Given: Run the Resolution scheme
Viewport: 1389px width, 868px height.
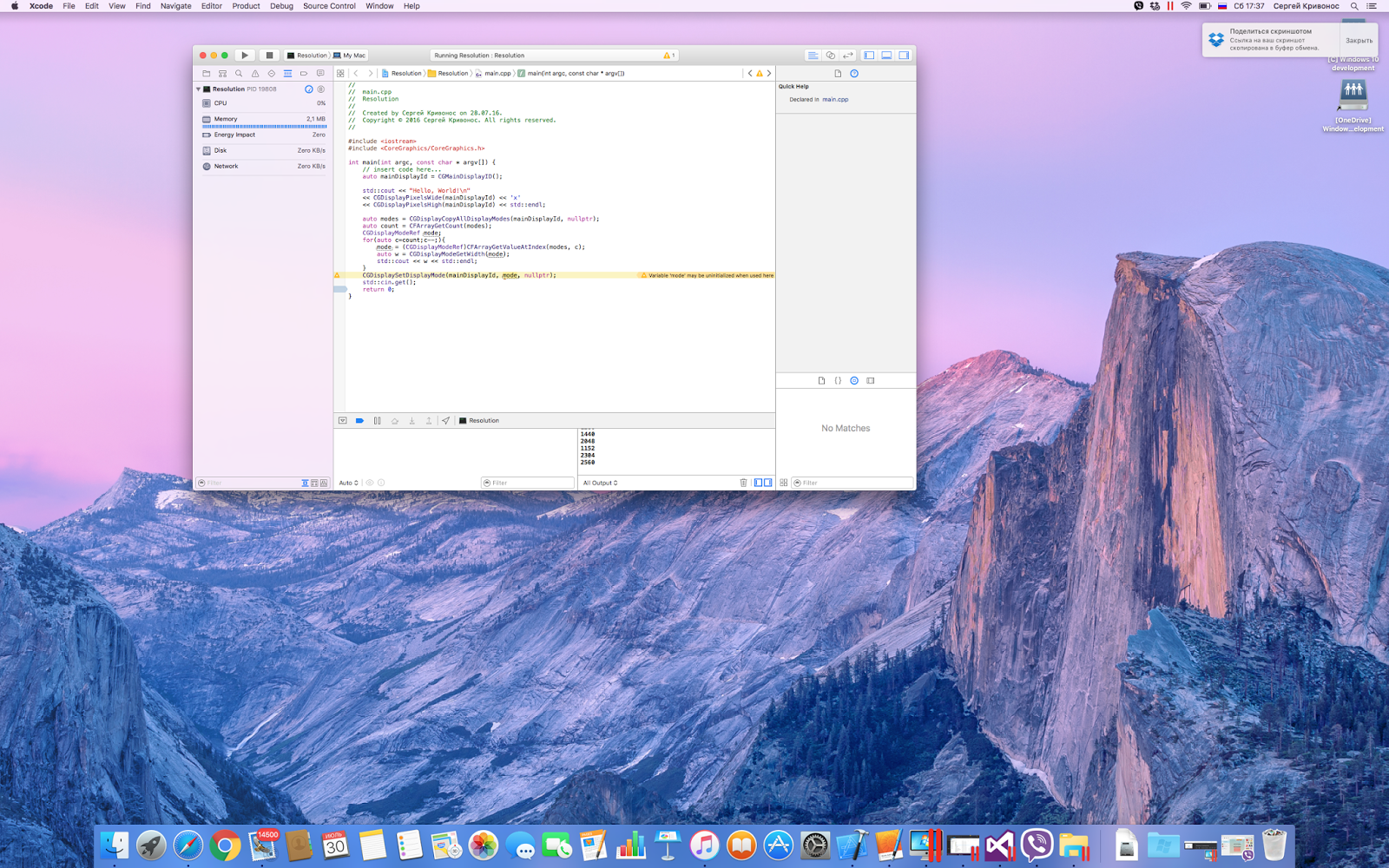Looking at the screenshot, I should point(246,55).
